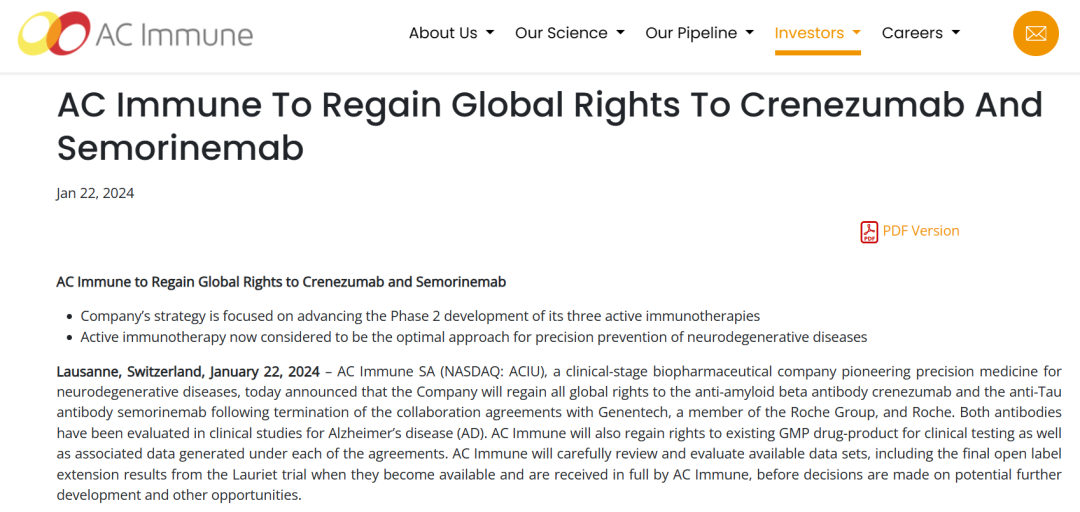Click the Jan 22, 2024 date text

[95, 194]
